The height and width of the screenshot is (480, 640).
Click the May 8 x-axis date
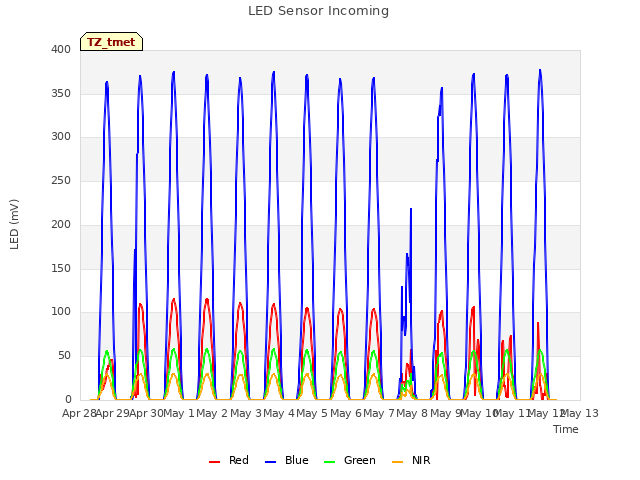[412, 413]
